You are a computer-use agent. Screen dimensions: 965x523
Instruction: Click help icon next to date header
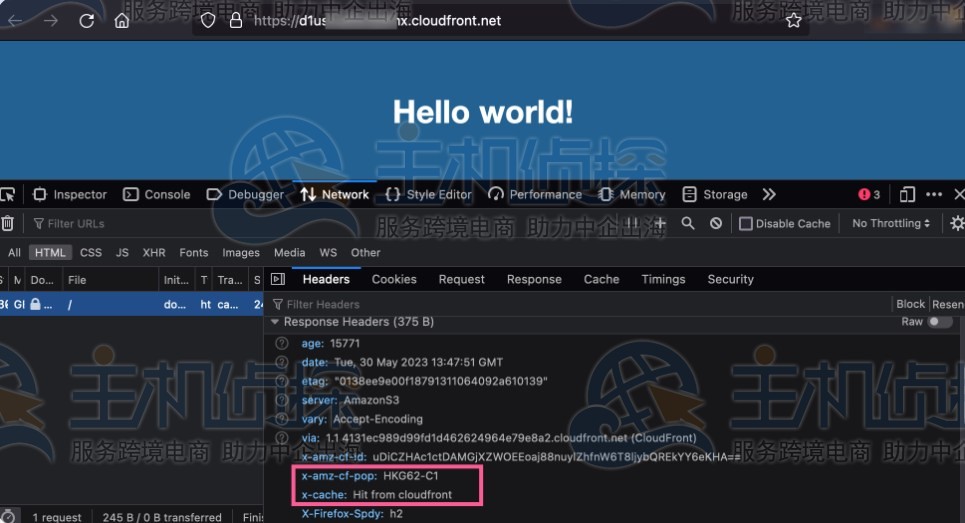[x=281, y=362]
